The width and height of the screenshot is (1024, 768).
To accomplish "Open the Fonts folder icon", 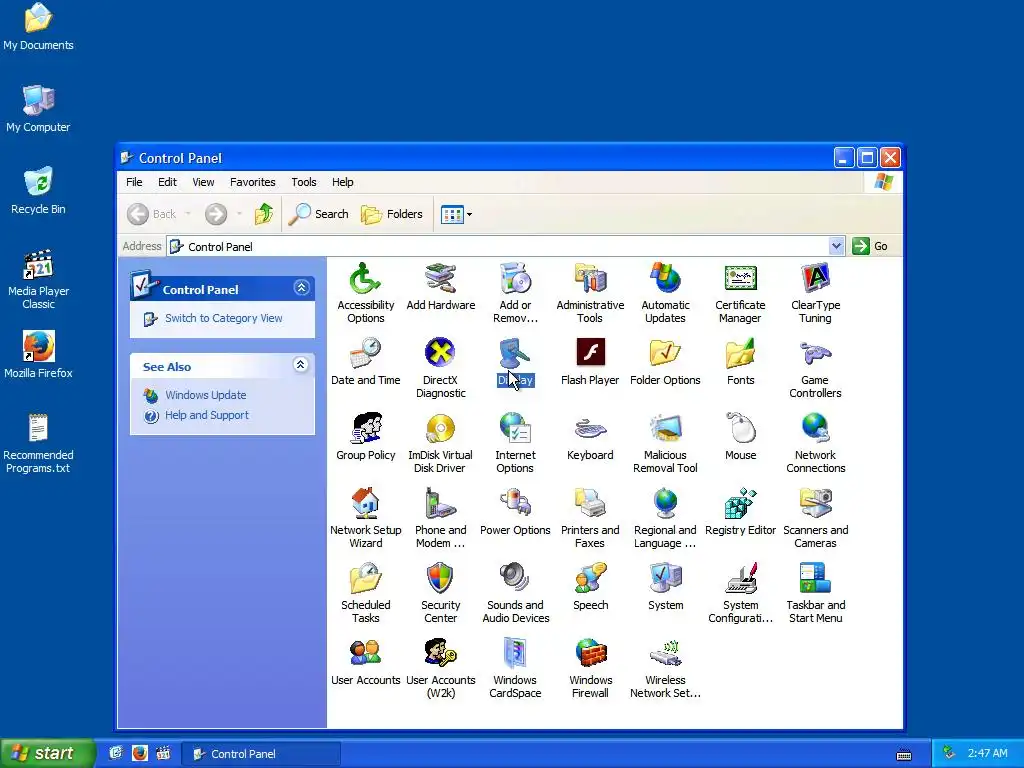I will [741, 353].
